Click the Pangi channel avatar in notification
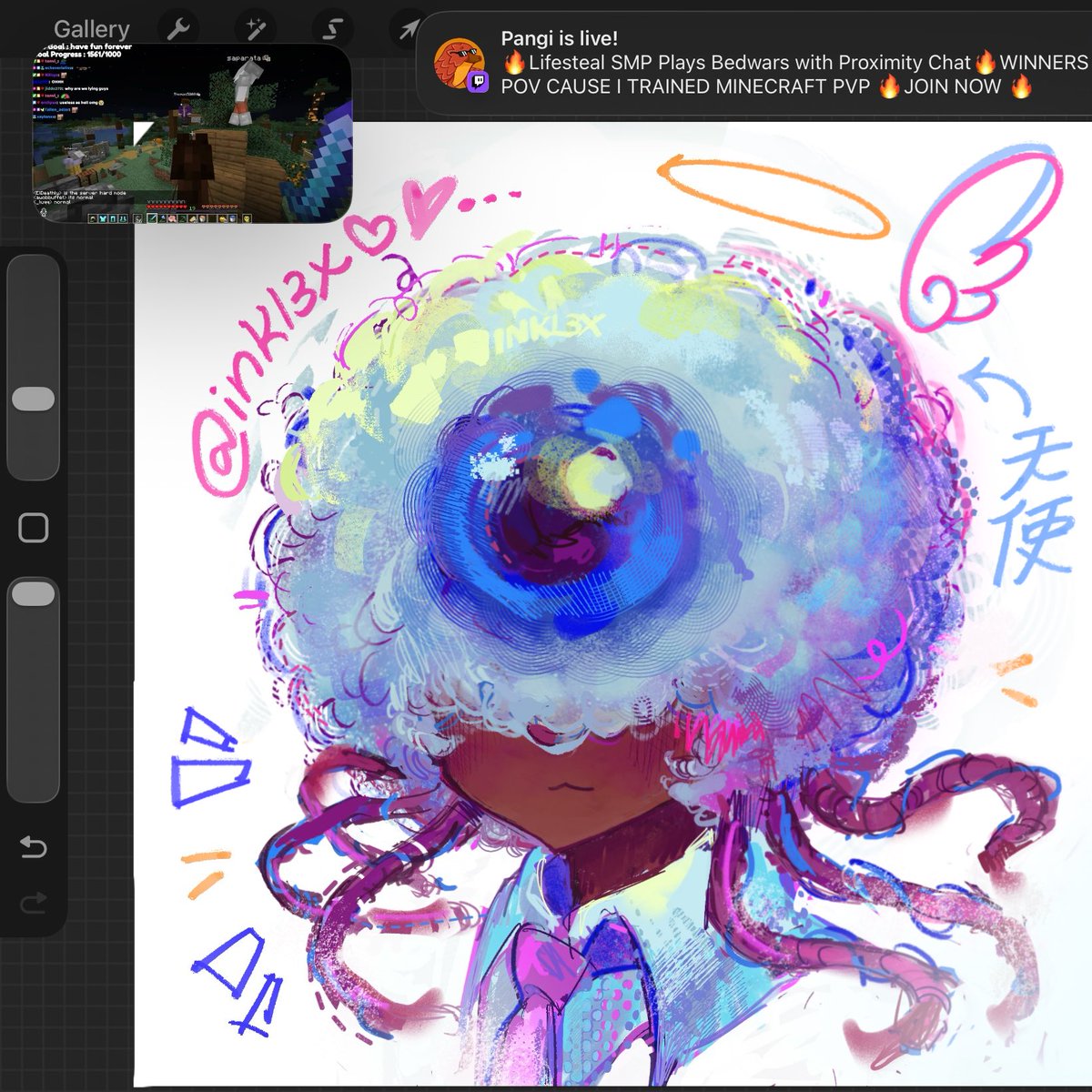This screenshot has height=1092, width=1092. tap(461, 66)
